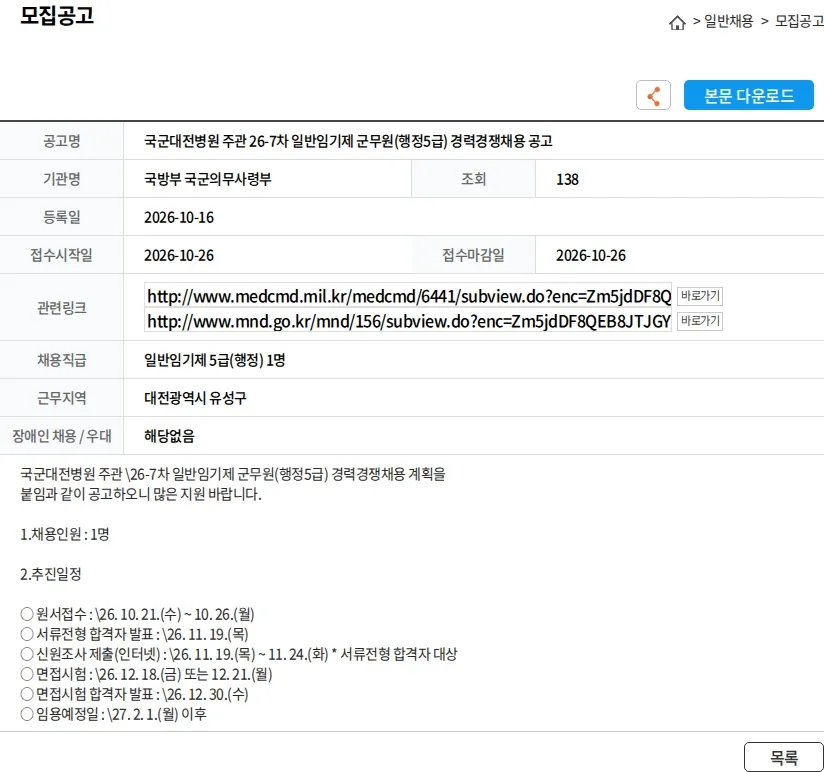Image resolution: width=824 pixels, height=772 pixels.
Task: Open 모집공고 breadcrumb link
Action: tap(799, 21)
